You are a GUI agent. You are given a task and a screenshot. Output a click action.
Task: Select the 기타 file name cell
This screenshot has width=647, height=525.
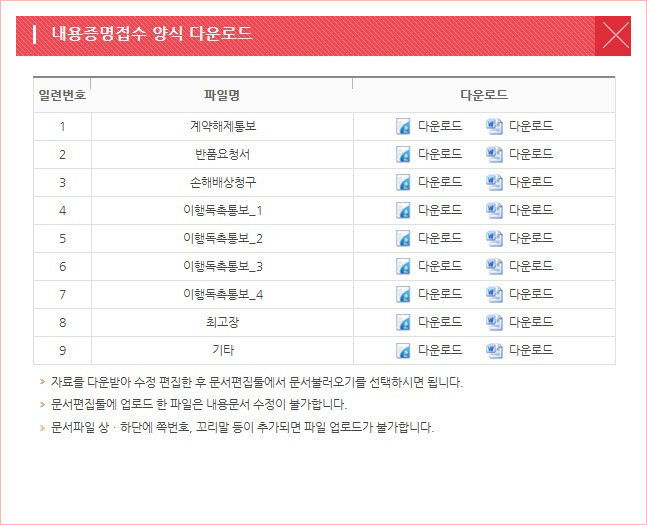pos(222,351)
